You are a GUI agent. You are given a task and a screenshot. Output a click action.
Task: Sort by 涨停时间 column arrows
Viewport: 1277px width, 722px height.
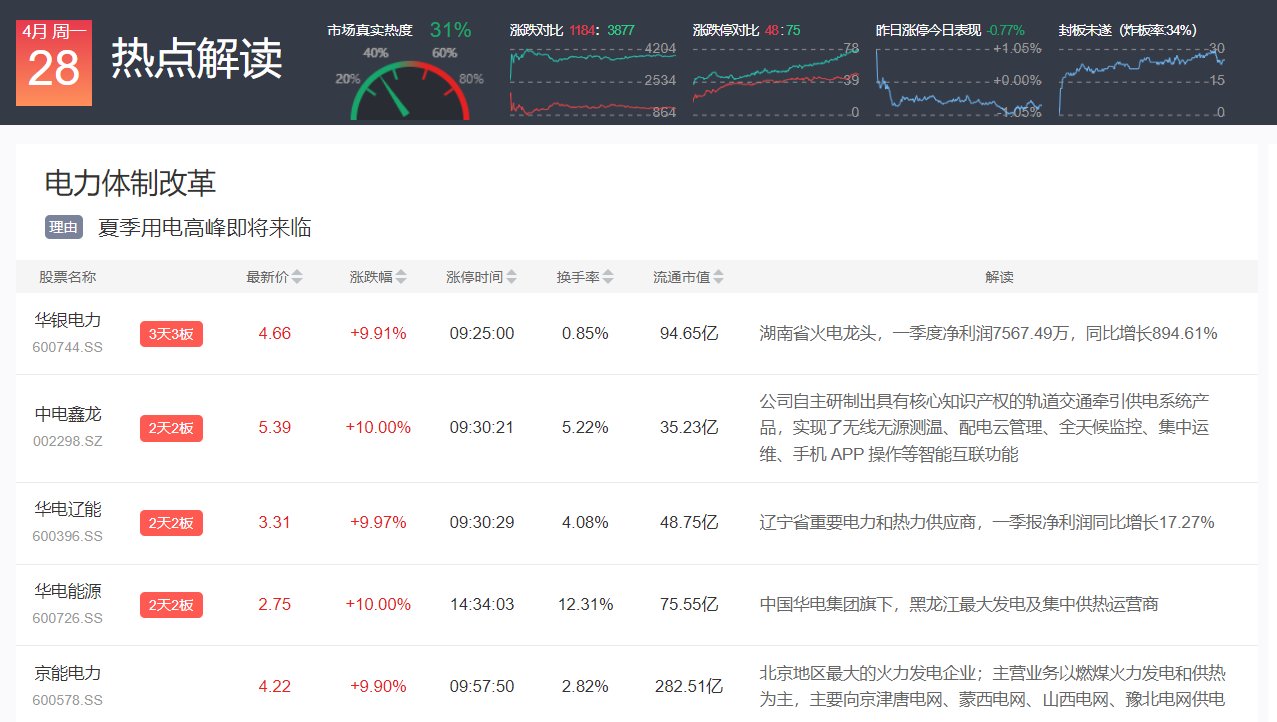pyautogui.click(x=512, y=277)
